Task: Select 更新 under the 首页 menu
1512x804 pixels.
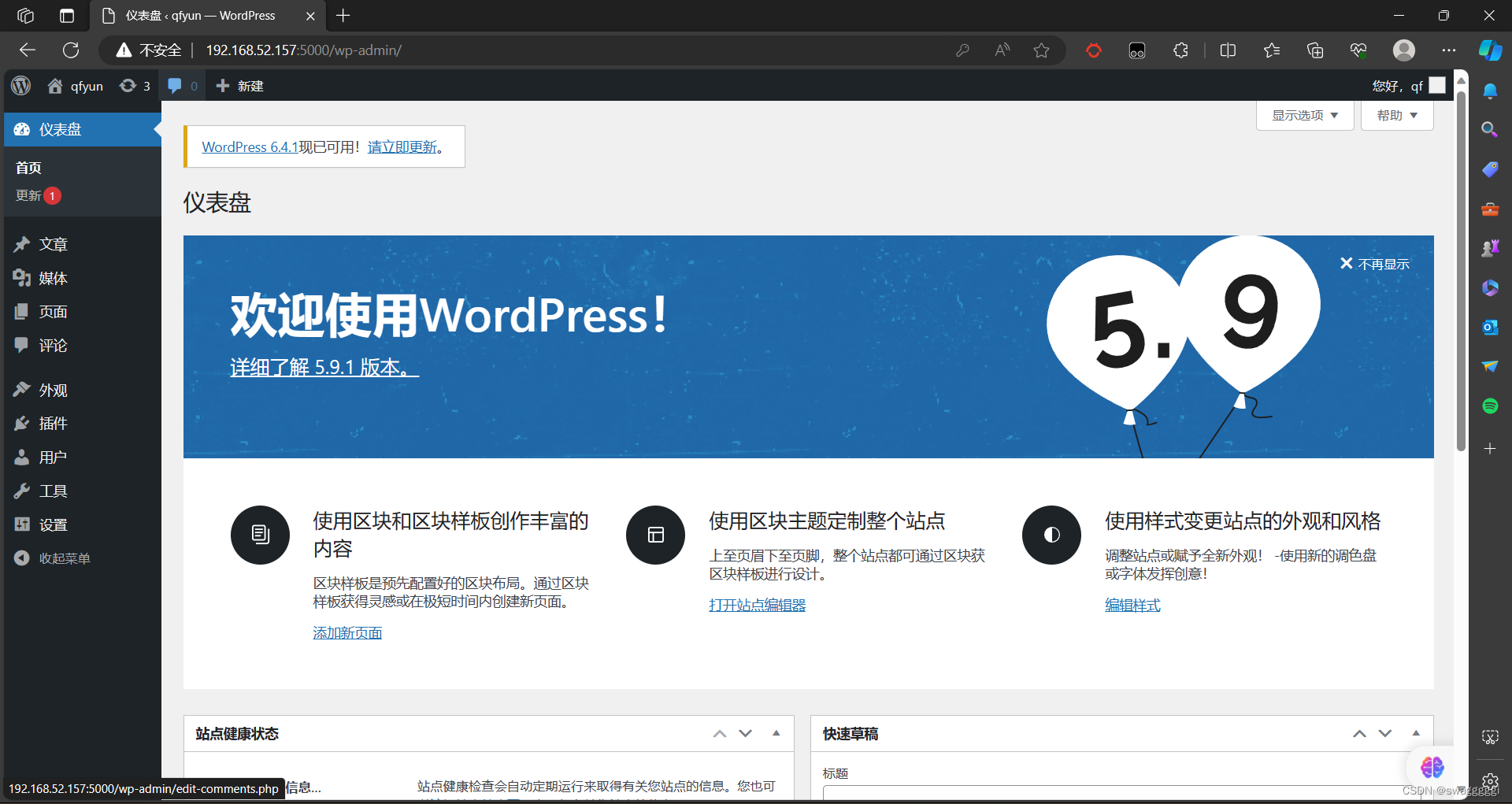Action: (x=30, y=195)
